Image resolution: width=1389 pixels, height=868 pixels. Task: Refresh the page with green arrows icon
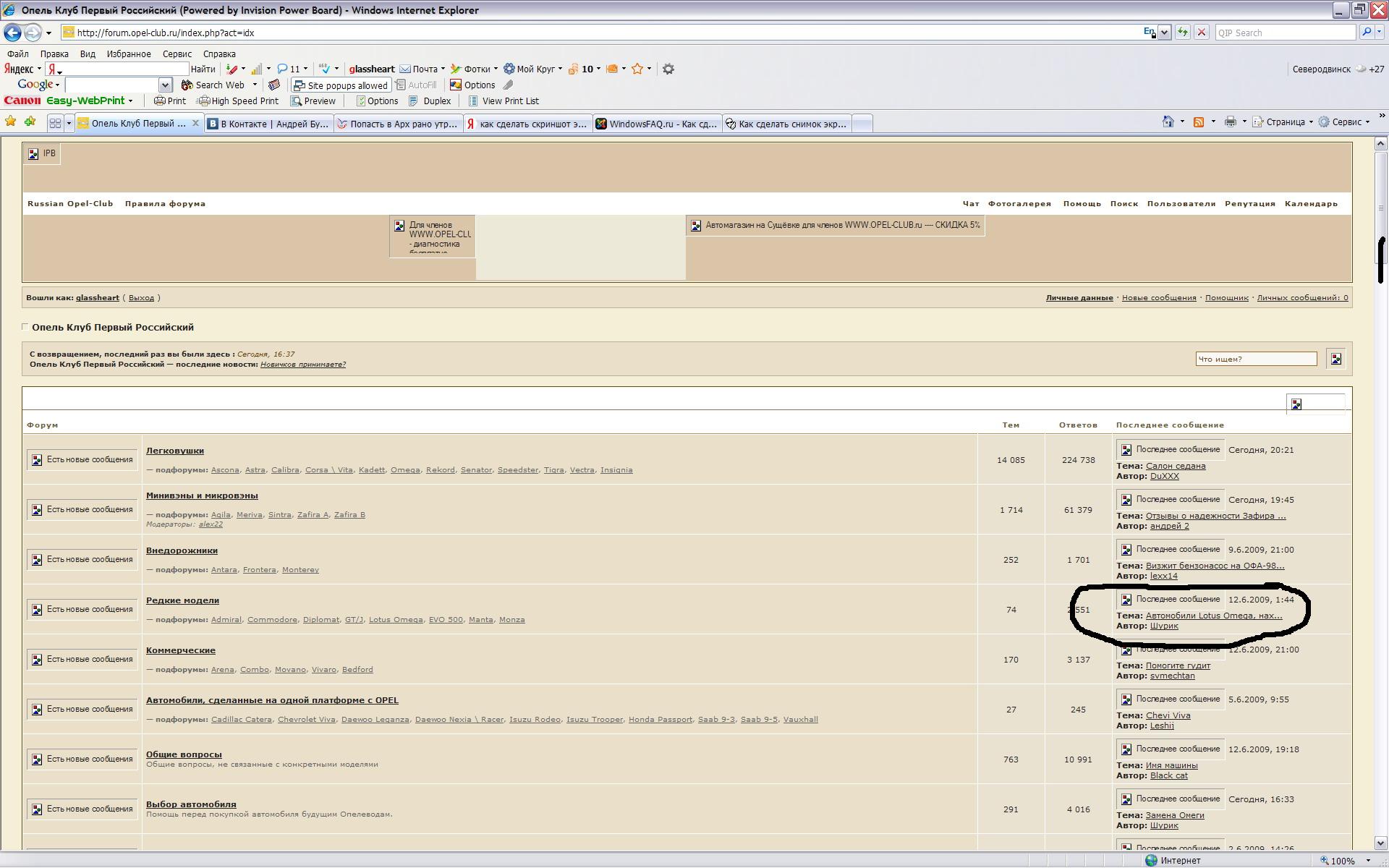click(x=1183, y=33)
